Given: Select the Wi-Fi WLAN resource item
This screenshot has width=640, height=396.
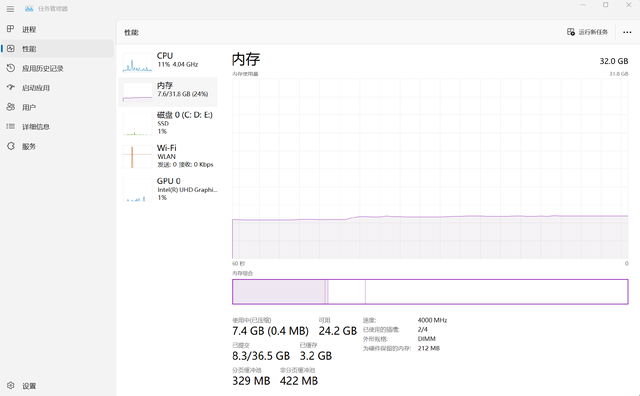Looking at the screenshot, I should [168, 156].
